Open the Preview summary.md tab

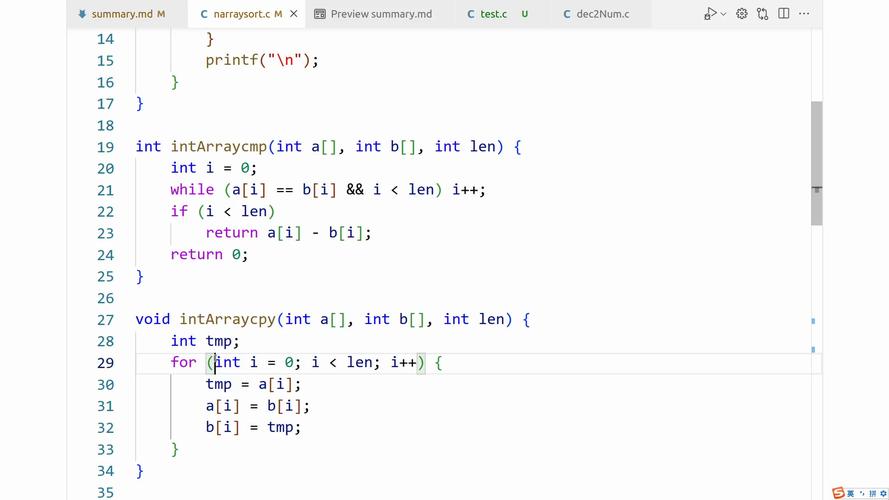(x=380, y=14)
